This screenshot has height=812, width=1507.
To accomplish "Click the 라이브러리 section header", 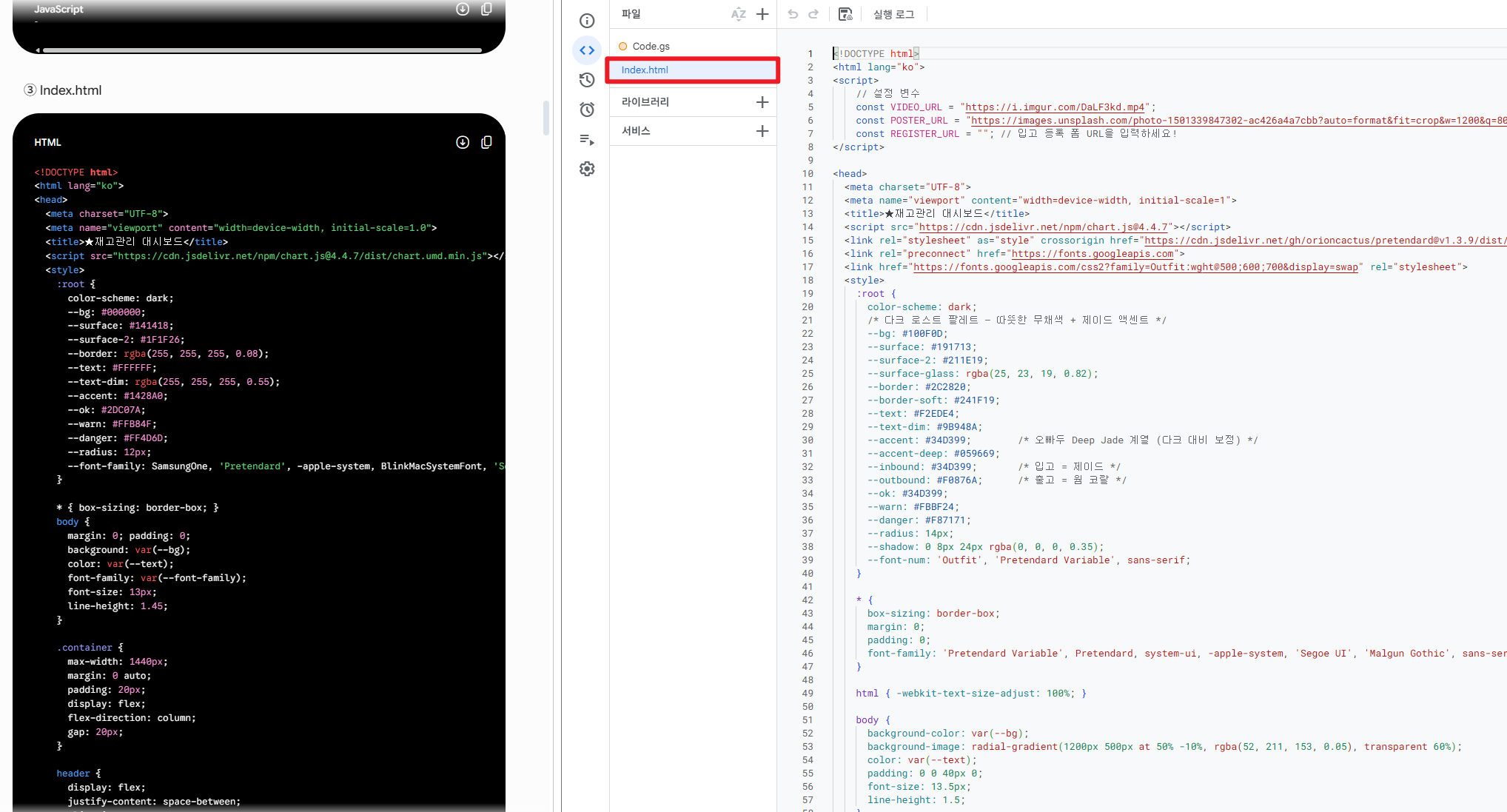I will tap(645, 102).
